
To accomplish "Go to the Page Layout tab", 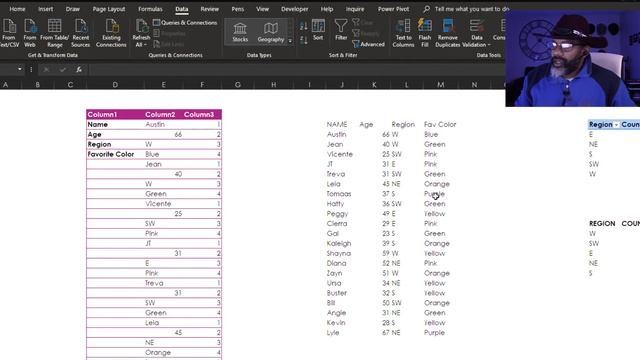I will [x=109, y=9].
